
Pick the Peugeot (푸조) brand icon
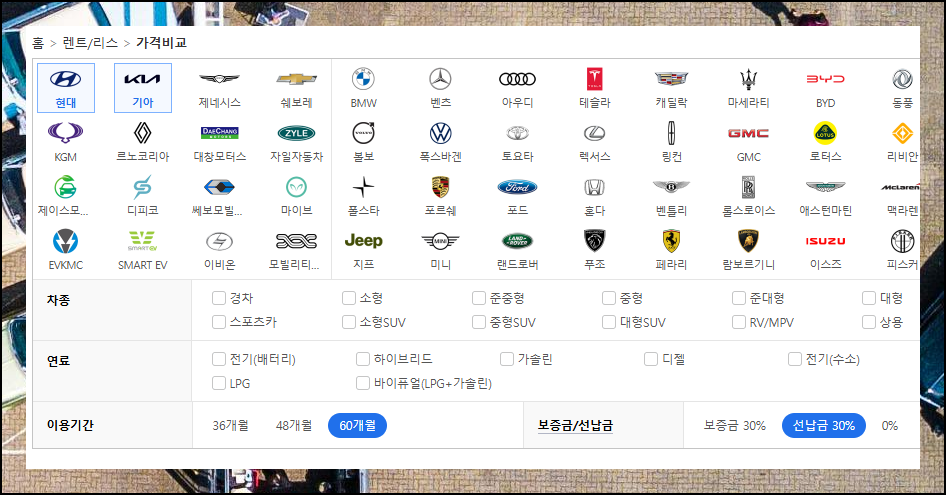click(x=594, y=241)
